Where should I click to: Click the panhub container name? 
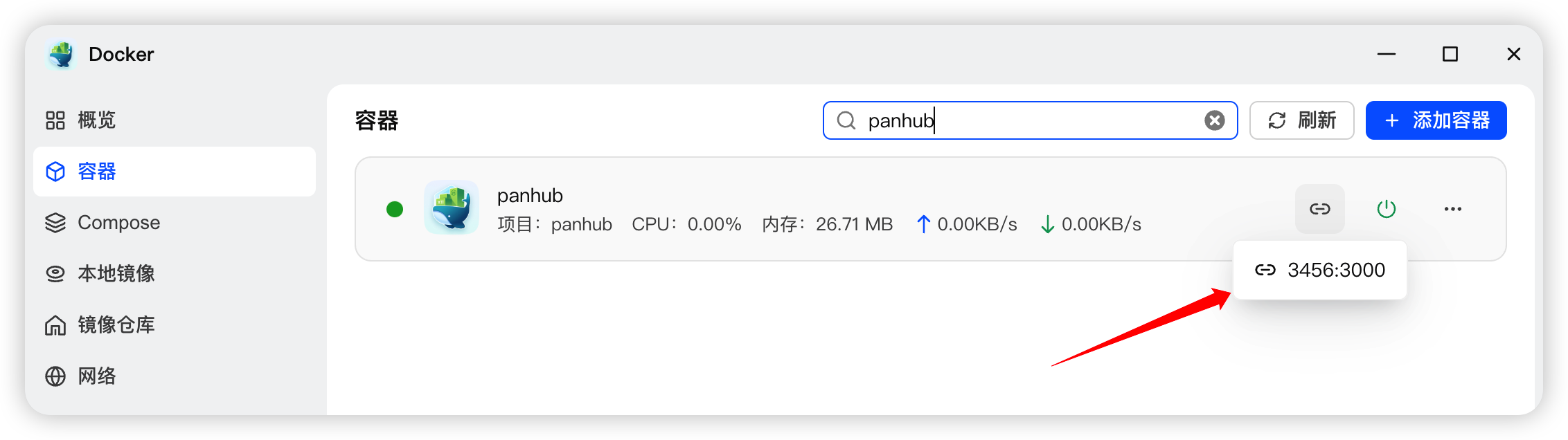click(530, 196)
